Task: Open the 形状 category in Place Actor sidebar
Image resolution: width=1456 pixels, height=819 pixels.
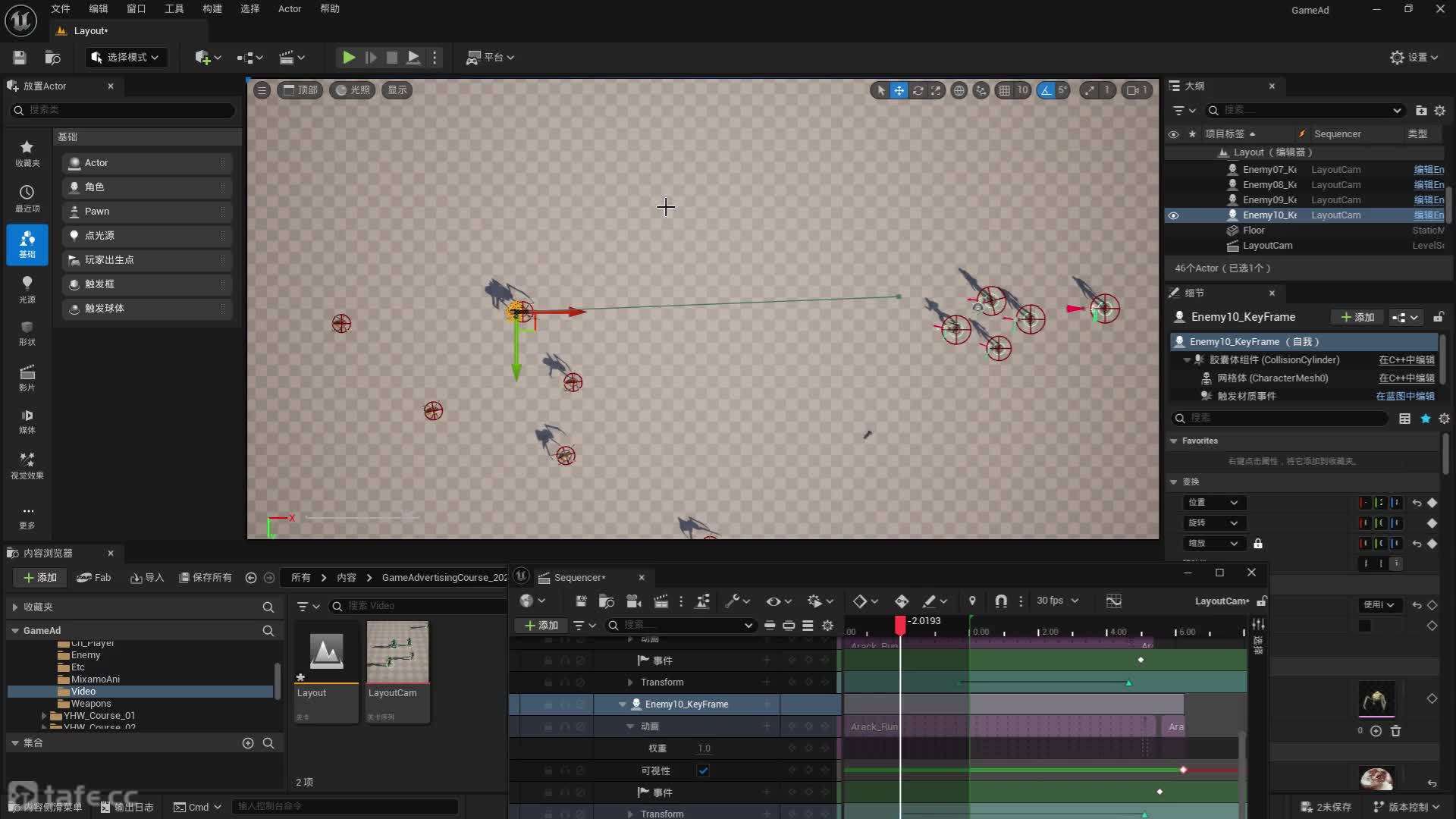Action: pos(27,332)
